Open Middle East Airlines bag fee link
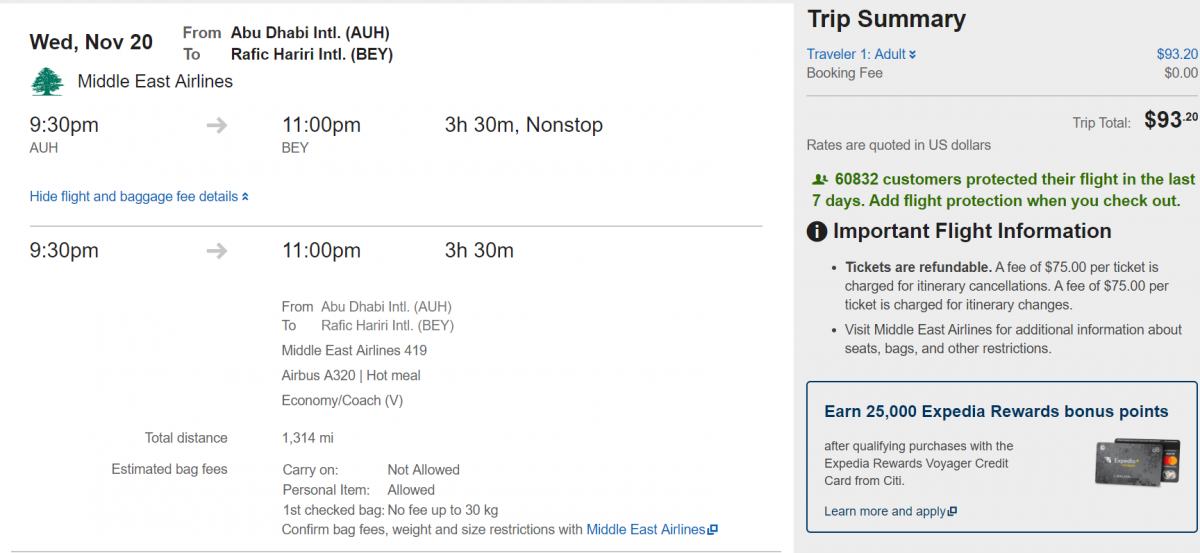Viewport: 1200px width, 553px height. (x=645, y=529)
